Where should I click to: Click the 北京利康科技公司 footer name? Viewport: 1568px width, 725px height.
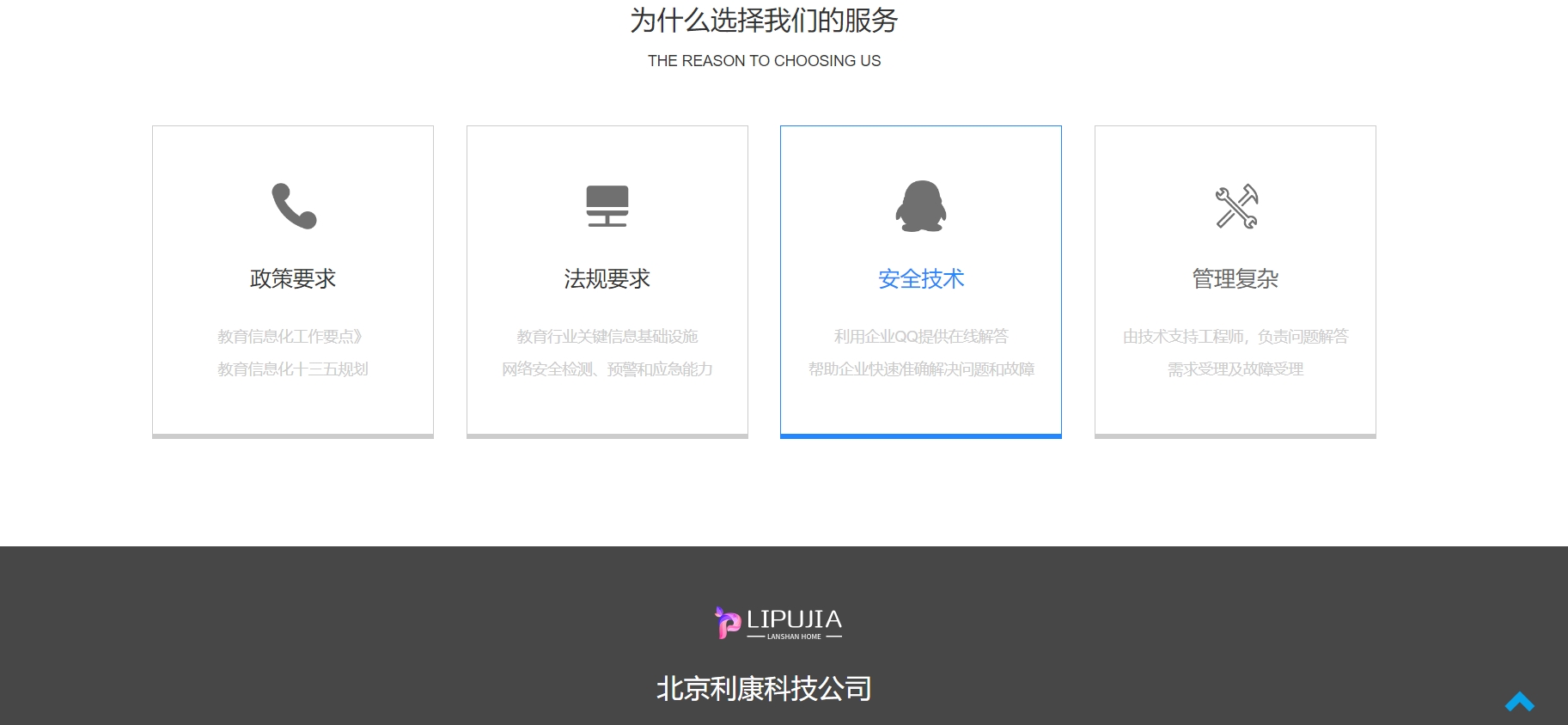click(764, 688)
